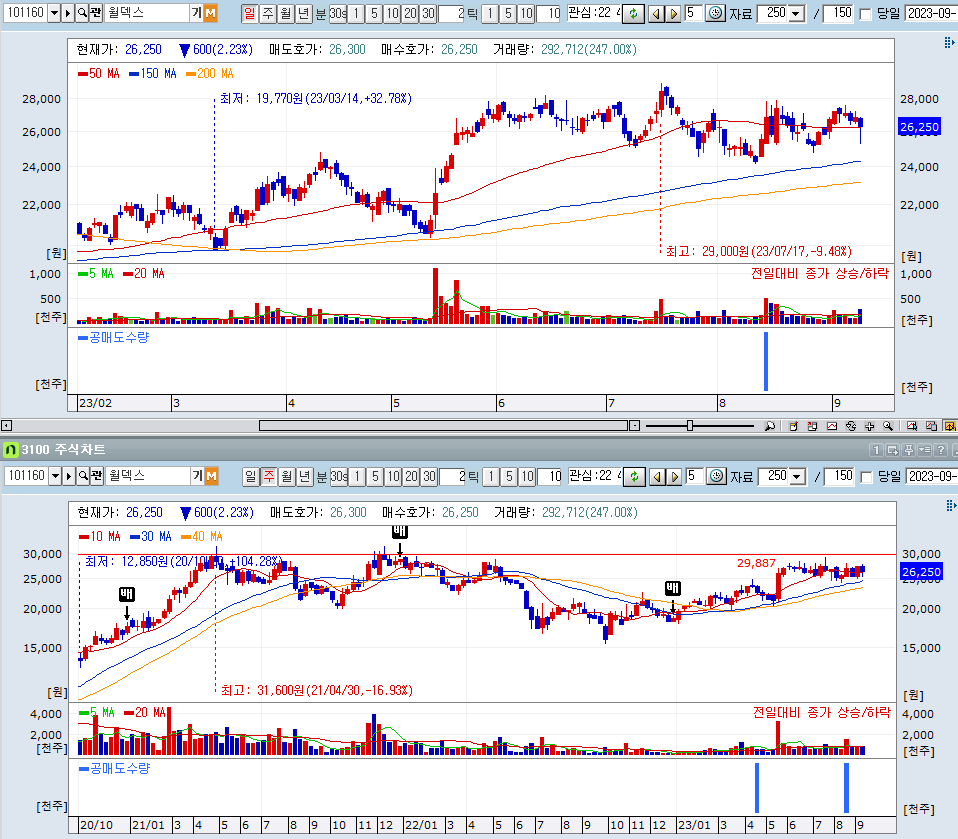Click the 29,887 price label on weekly chart

[756, 563]
